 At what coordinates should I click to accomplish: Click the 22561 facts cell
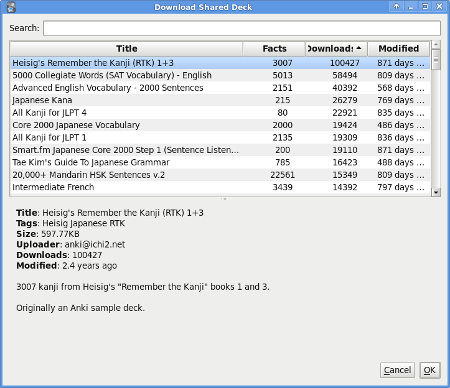(282, 175)
